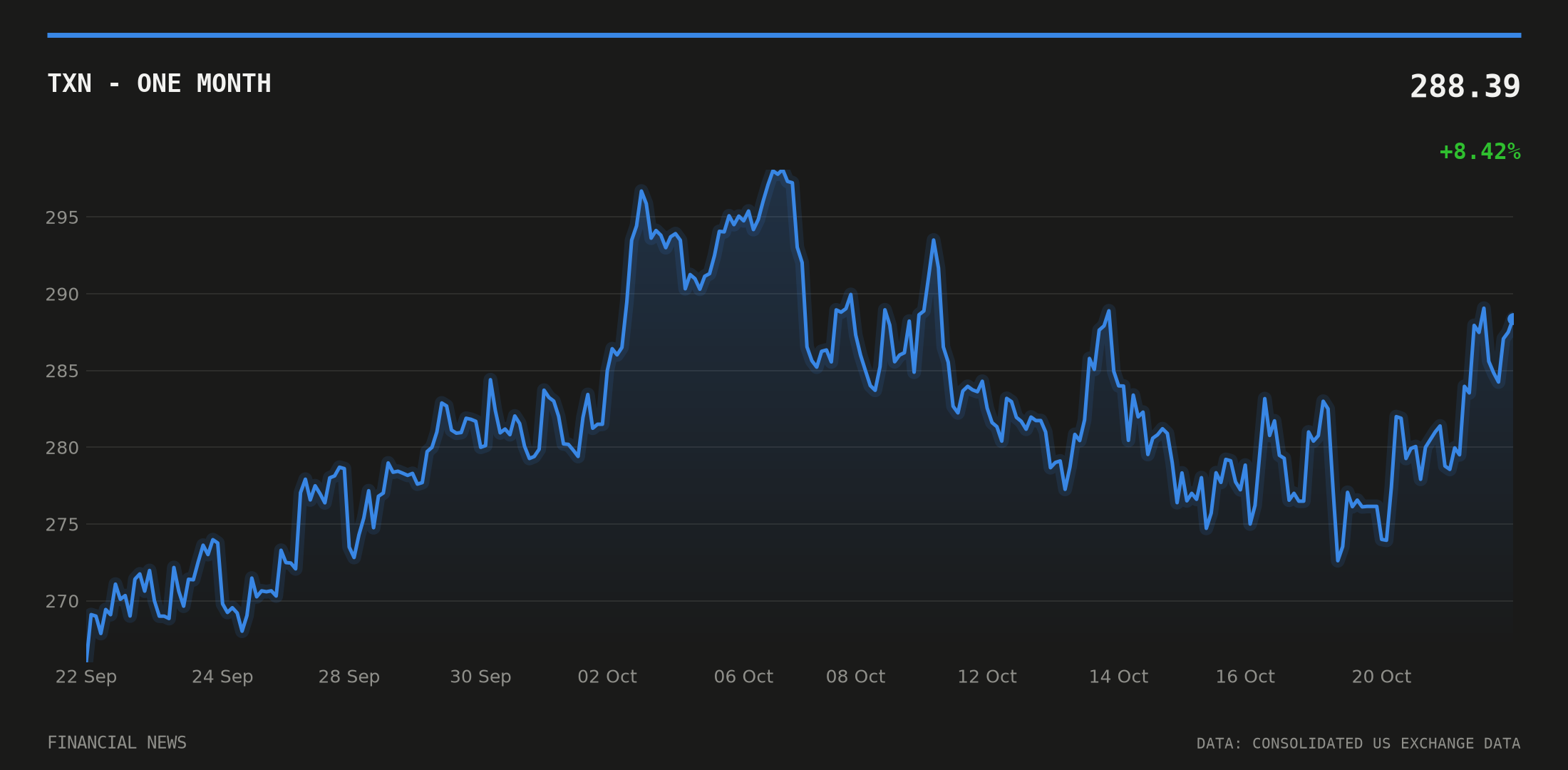Click the 14 Oct date label

pyautogui.click(x=1118, y=677)
